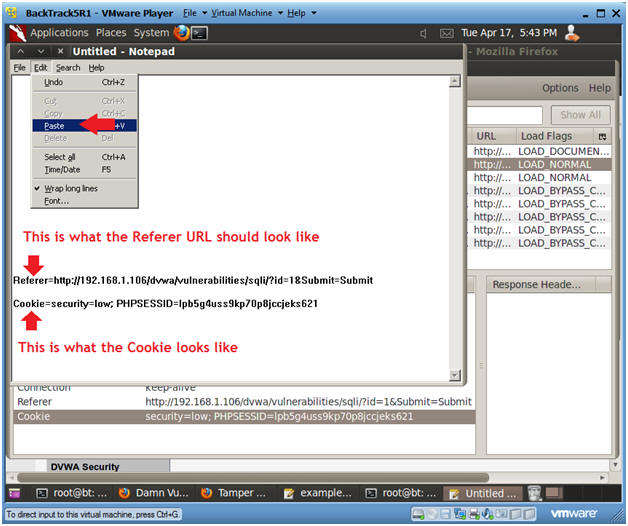Click DVWA Security item in Firefox page
This screenshot has height=526, width=628.
[x=85, y=467]
